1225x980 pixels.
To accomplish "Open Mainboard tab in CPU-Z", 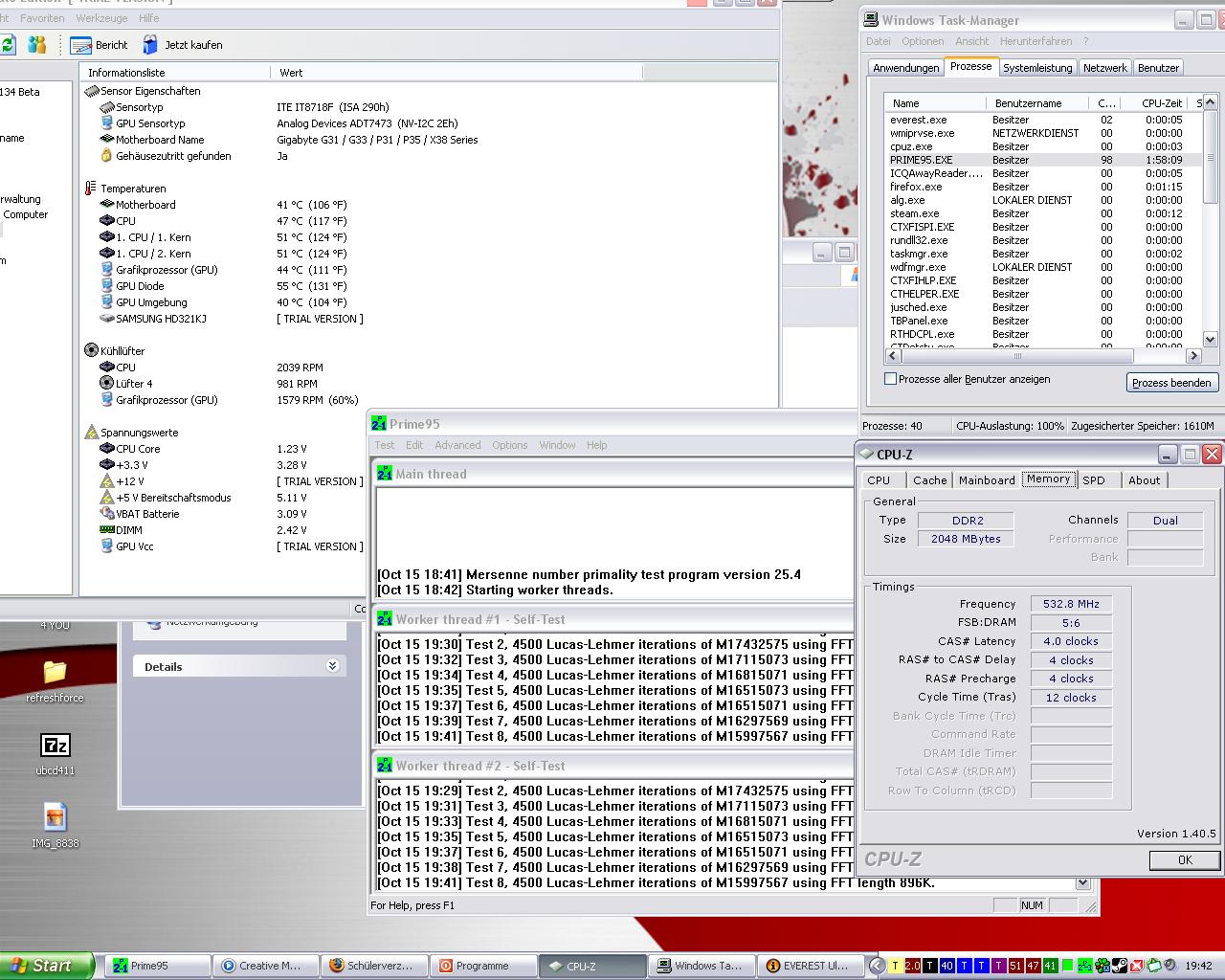I will coord(987,480).
